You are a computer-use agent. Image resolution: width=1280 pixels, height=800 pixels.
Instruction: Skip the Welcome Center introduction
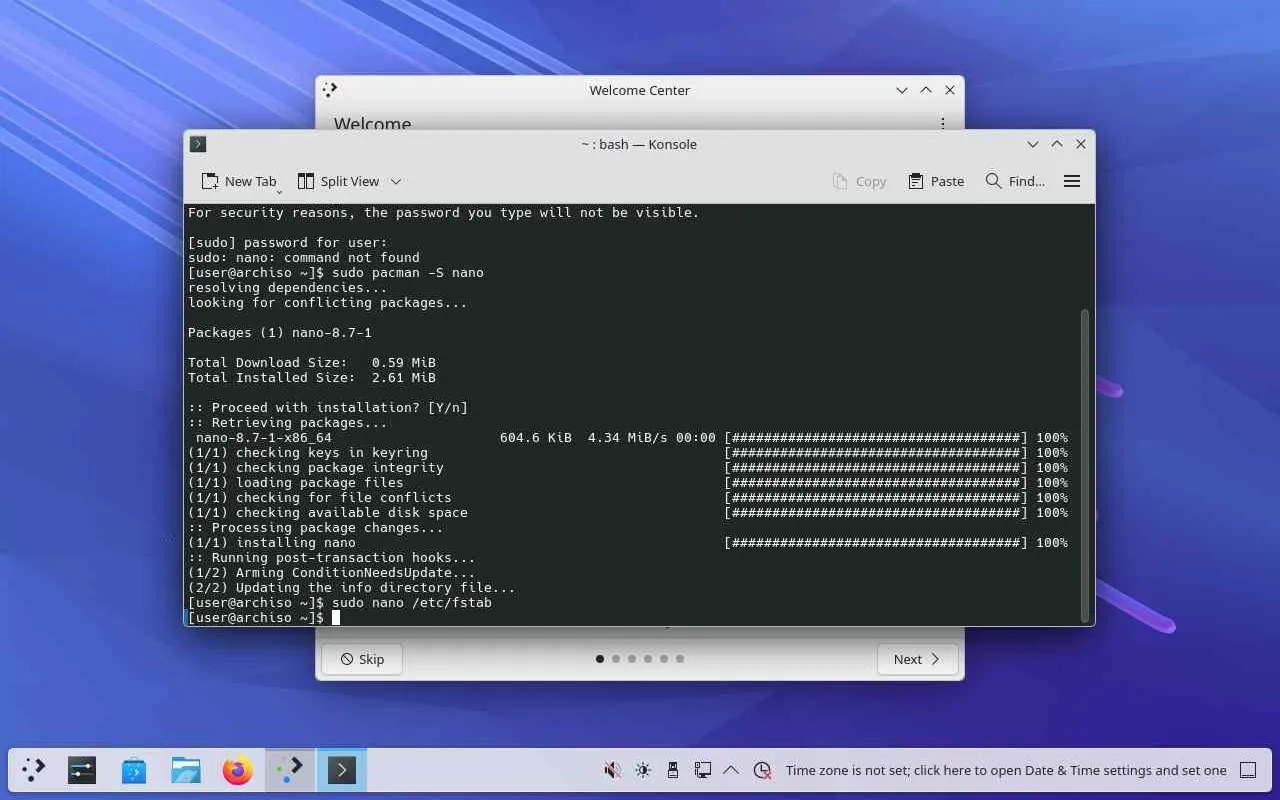click(x=362, y=659)
